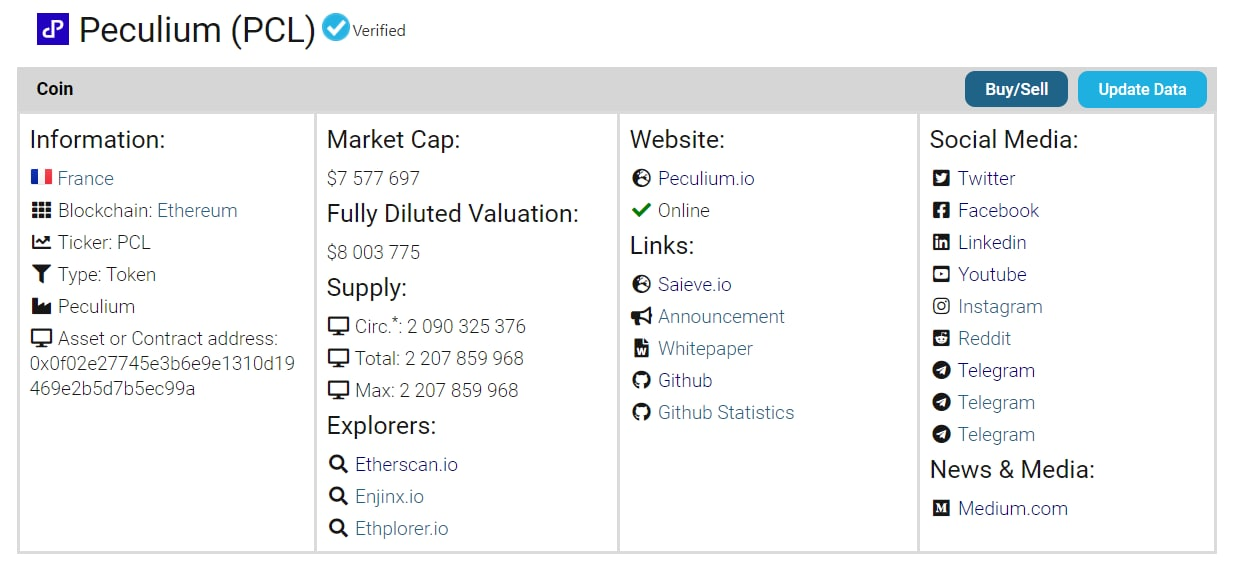Click the Update Data button

coord(1142,89)
